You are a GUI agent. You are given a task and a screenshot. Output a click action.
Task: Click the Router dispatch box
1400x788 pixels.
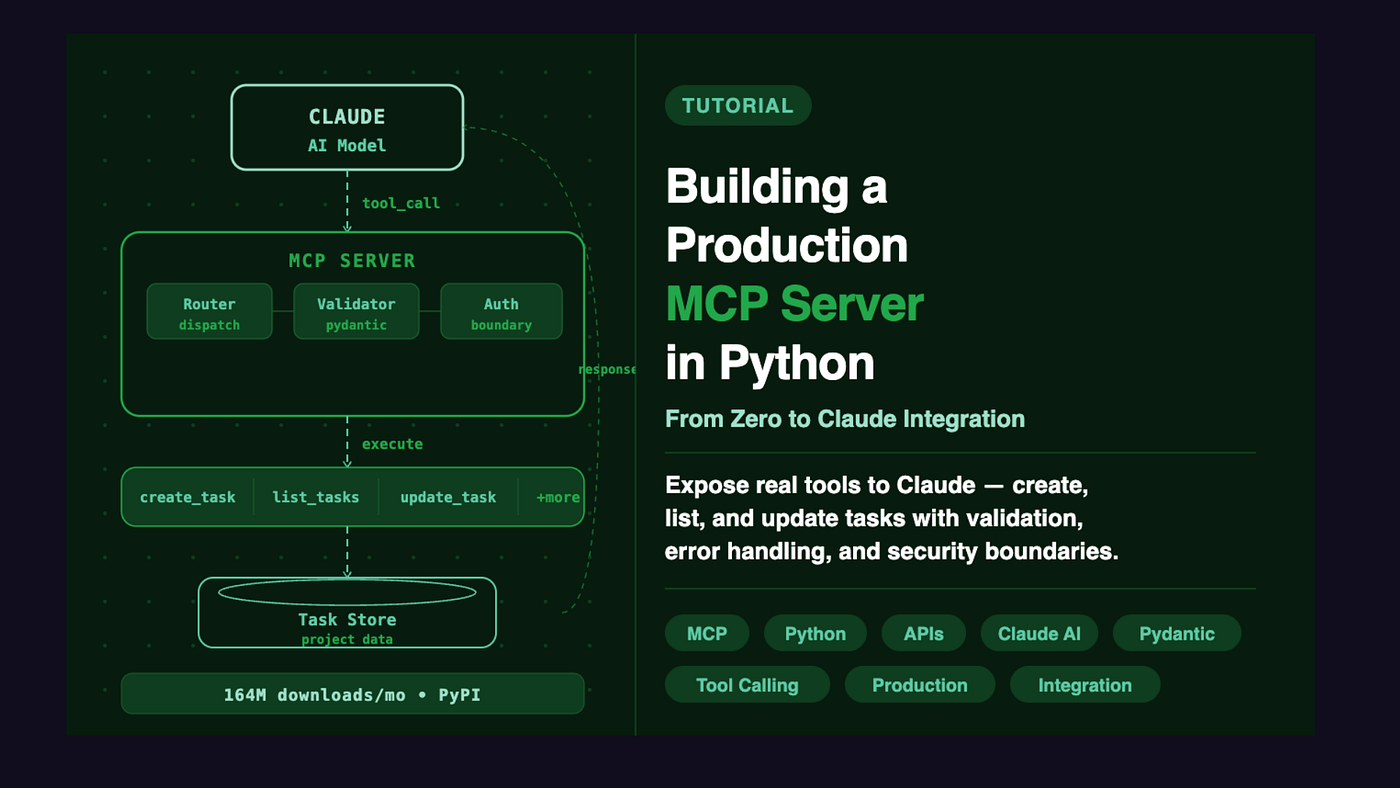(x=209, y=311)
